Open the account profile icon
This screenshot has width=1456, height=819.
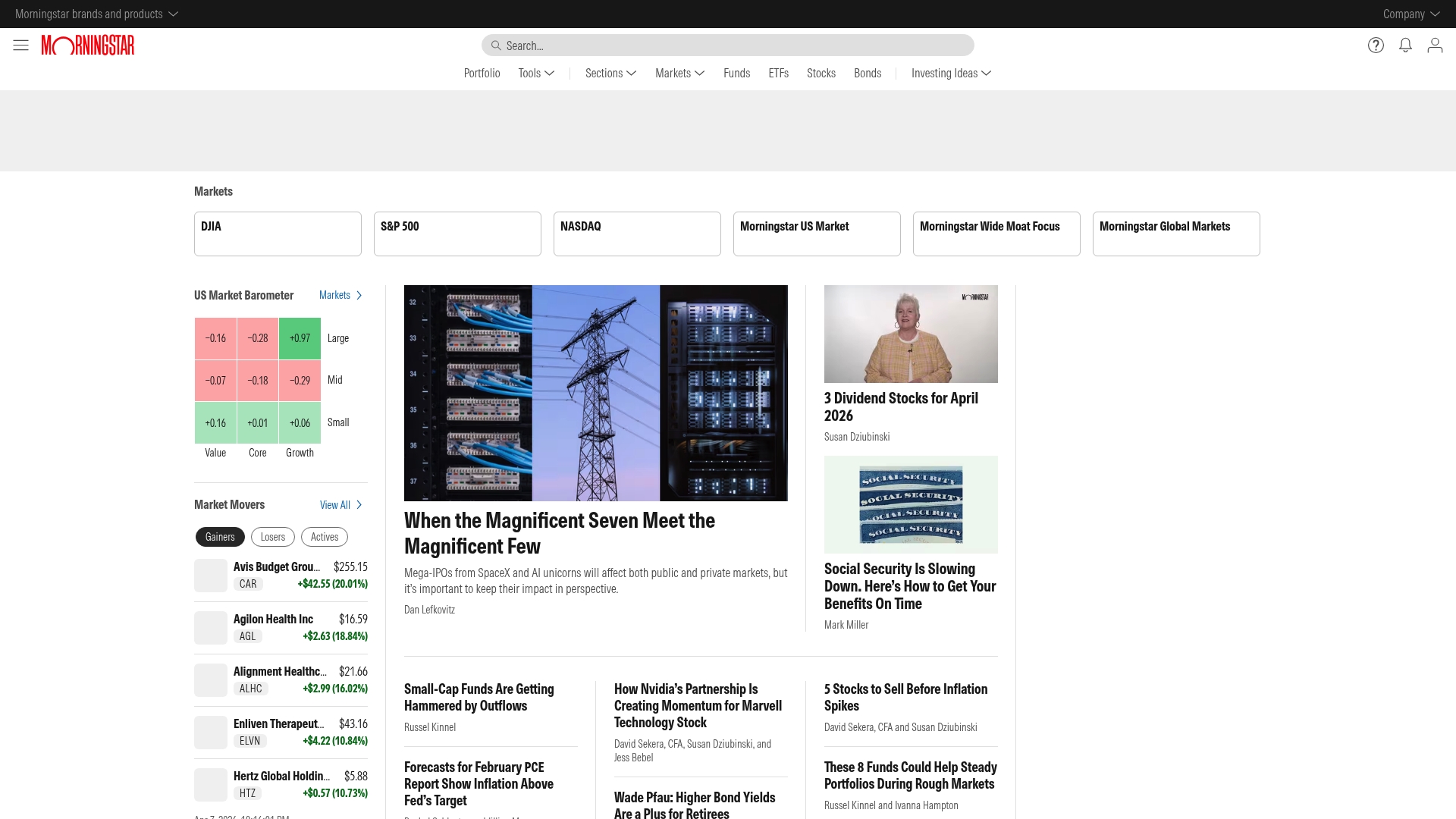tap(1436, 45)
